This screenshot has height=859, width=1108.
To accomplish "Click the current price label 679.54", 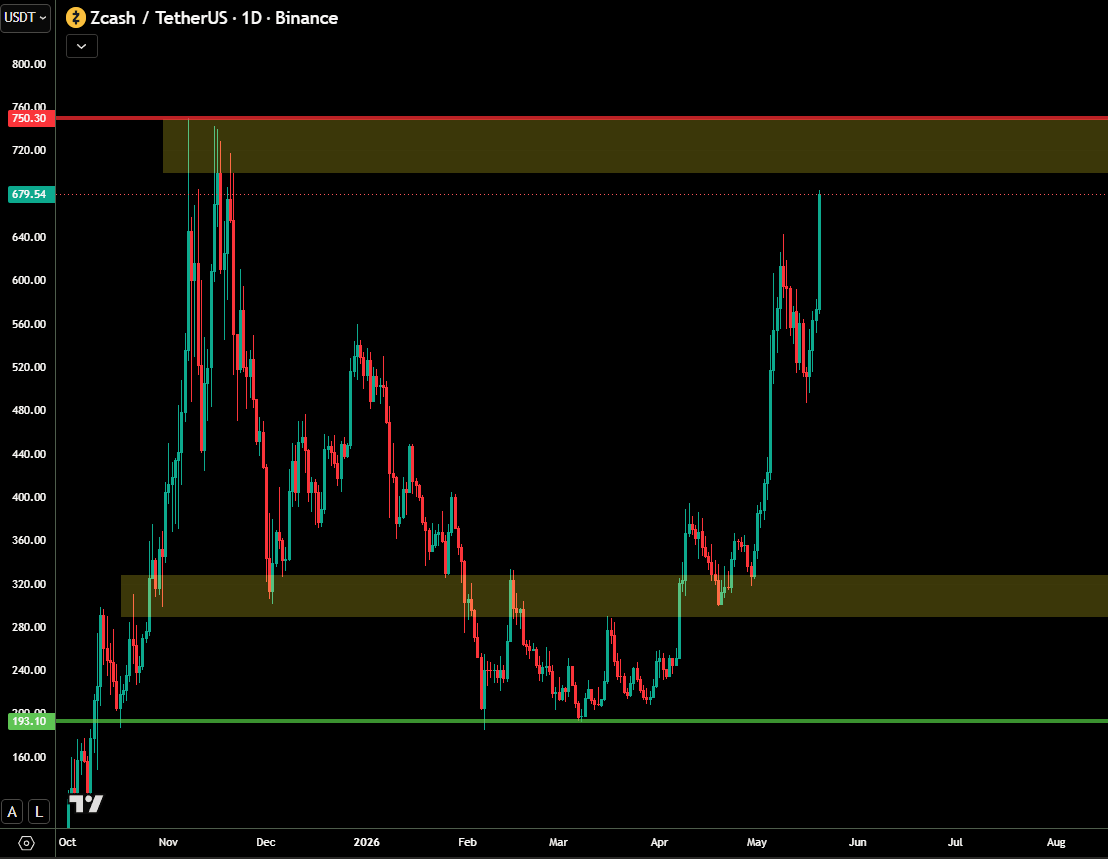I will point(31,194).
